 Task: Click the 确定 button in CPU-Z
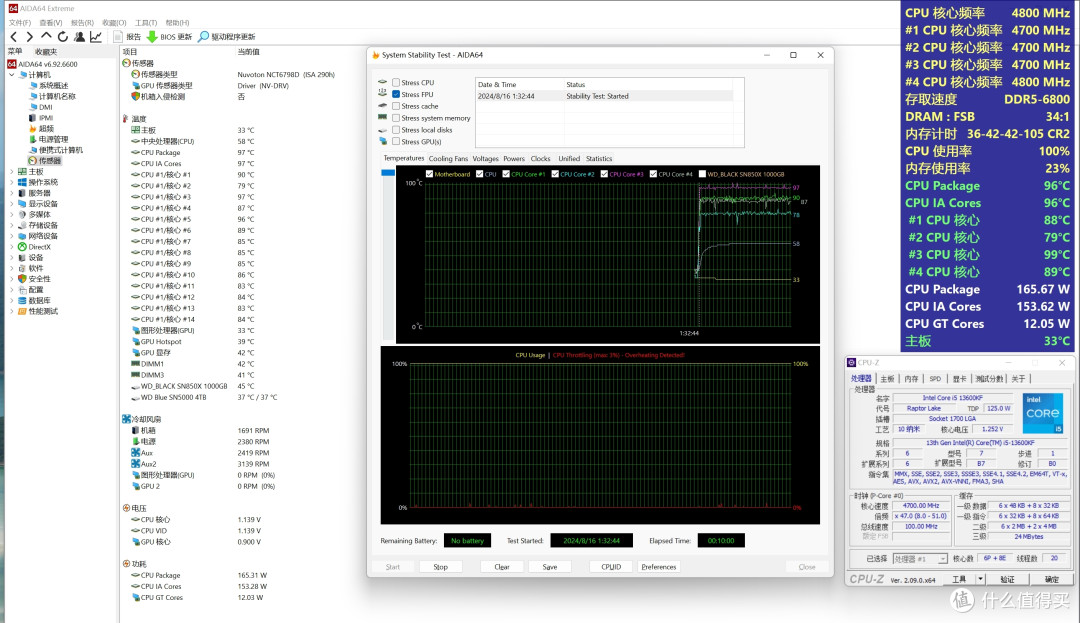[x=1052, y=579]
